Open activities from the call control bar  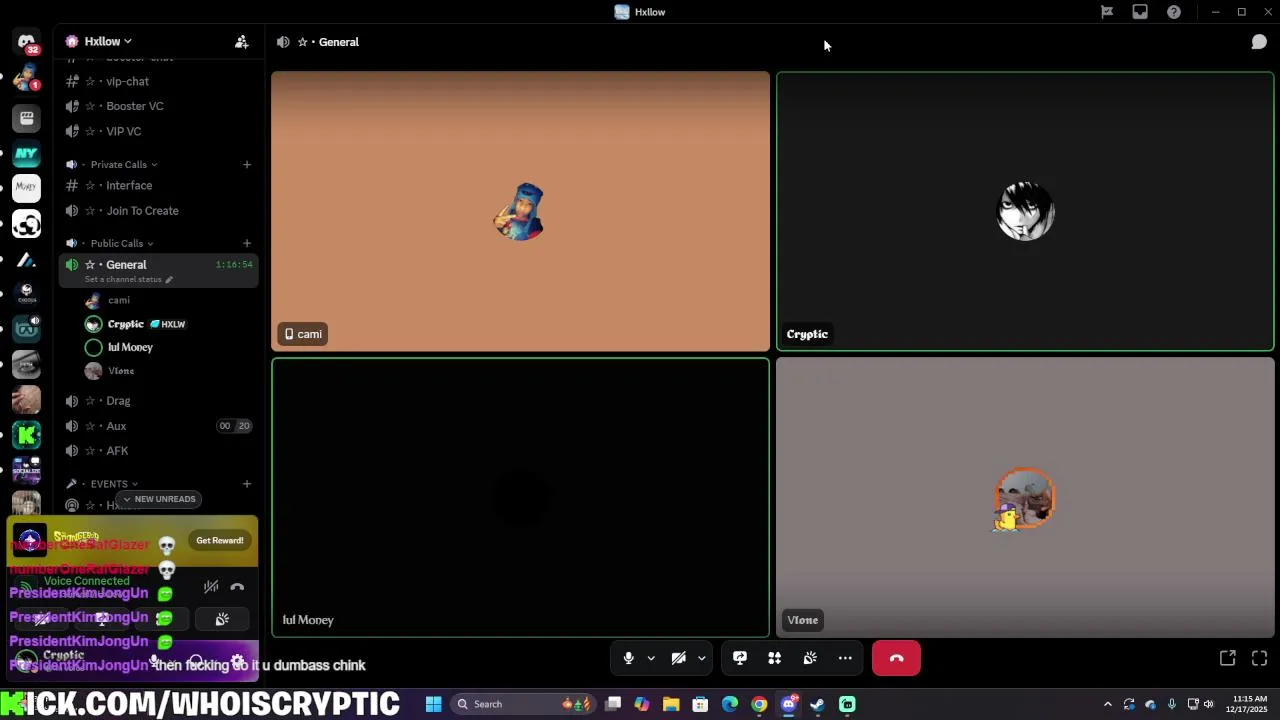pyautogui.click(x=774, y=658)
